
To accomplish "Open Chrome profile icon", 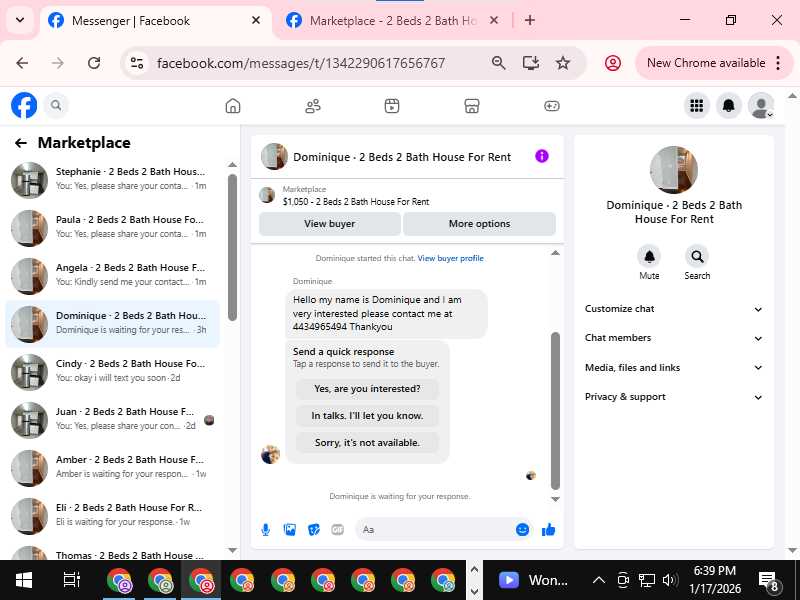I will click(x=612, y=63).
